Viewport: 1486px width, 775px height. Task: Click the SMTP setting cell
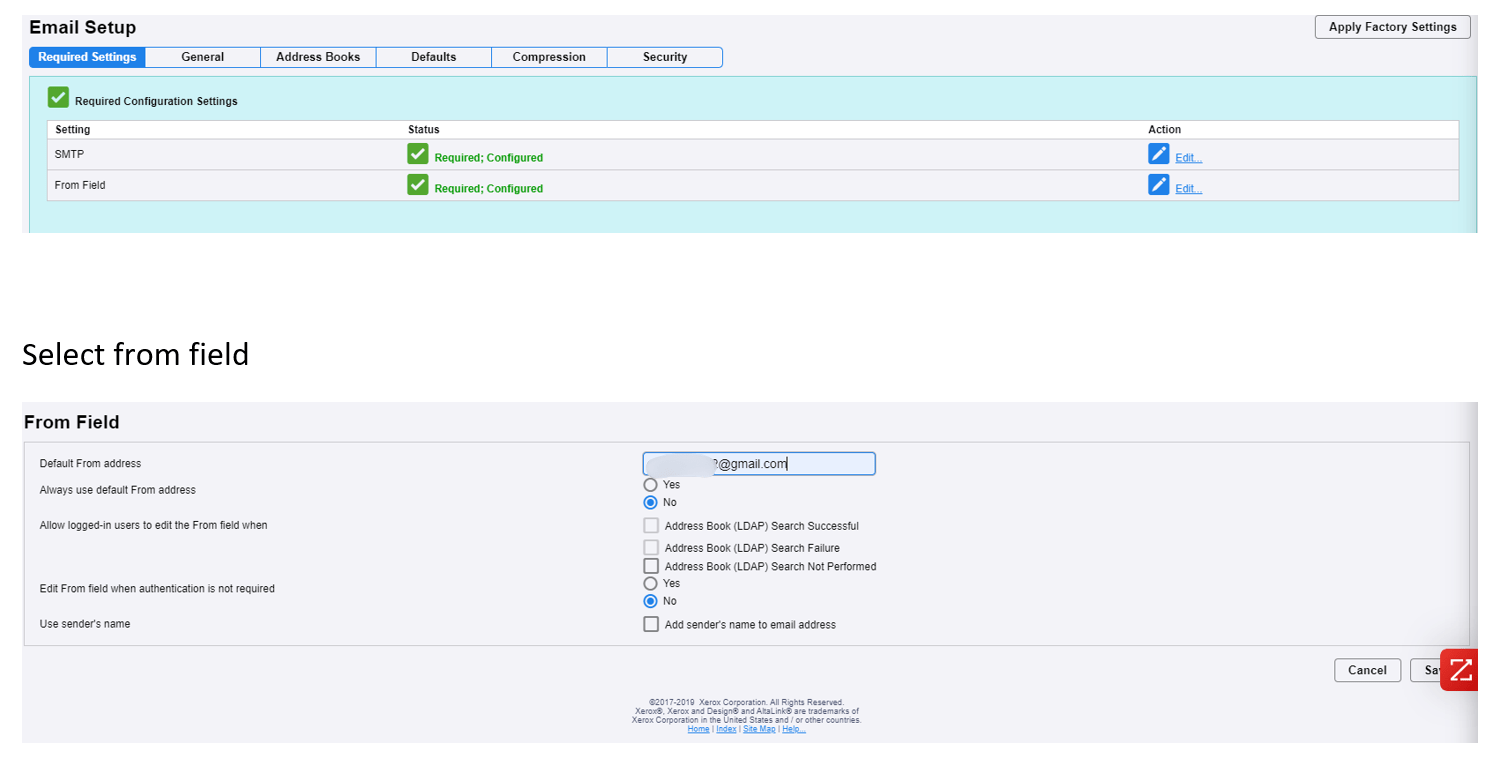[x=67, y=154]
